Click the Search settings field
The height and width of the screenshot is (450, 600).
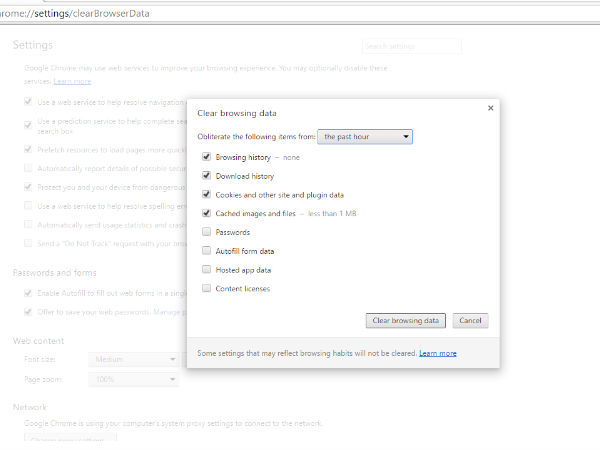(x=411, y=46)
